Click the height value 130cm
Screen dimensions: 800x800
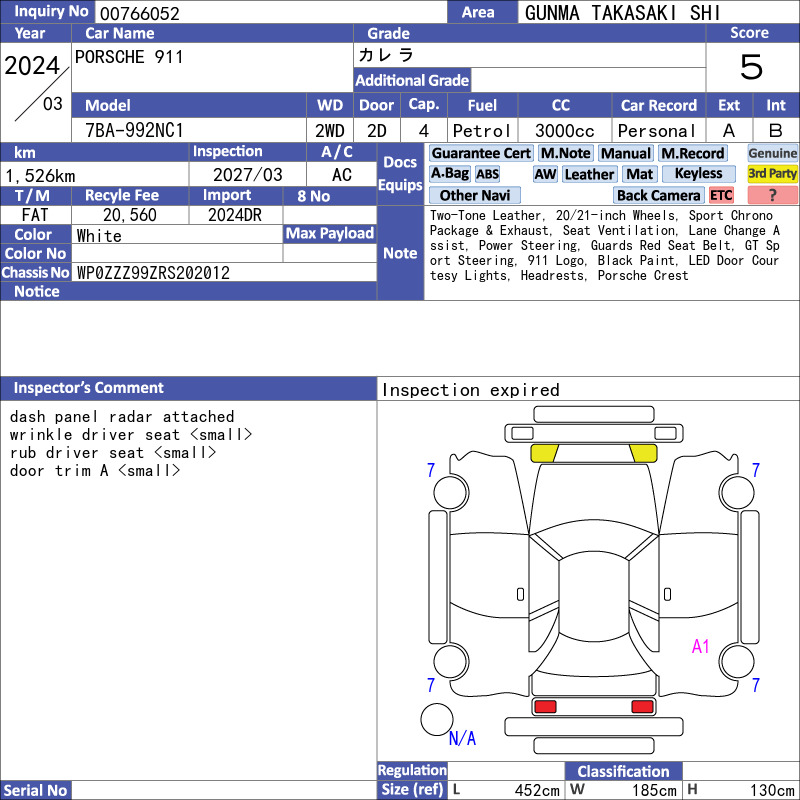(x=772, y=790)
